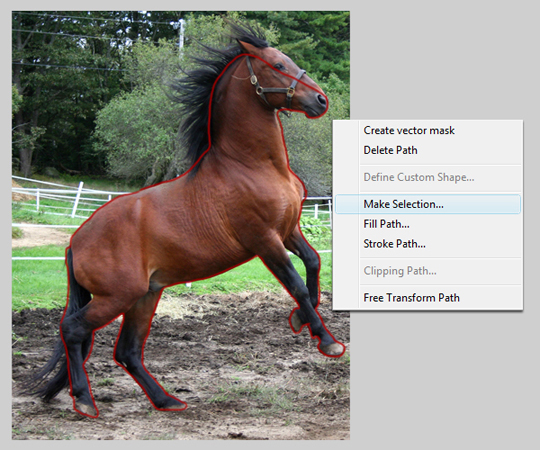Click the grayed Define Custom Shape entry
Viewport: 540px width, 450px height.
tap(419, 177)
